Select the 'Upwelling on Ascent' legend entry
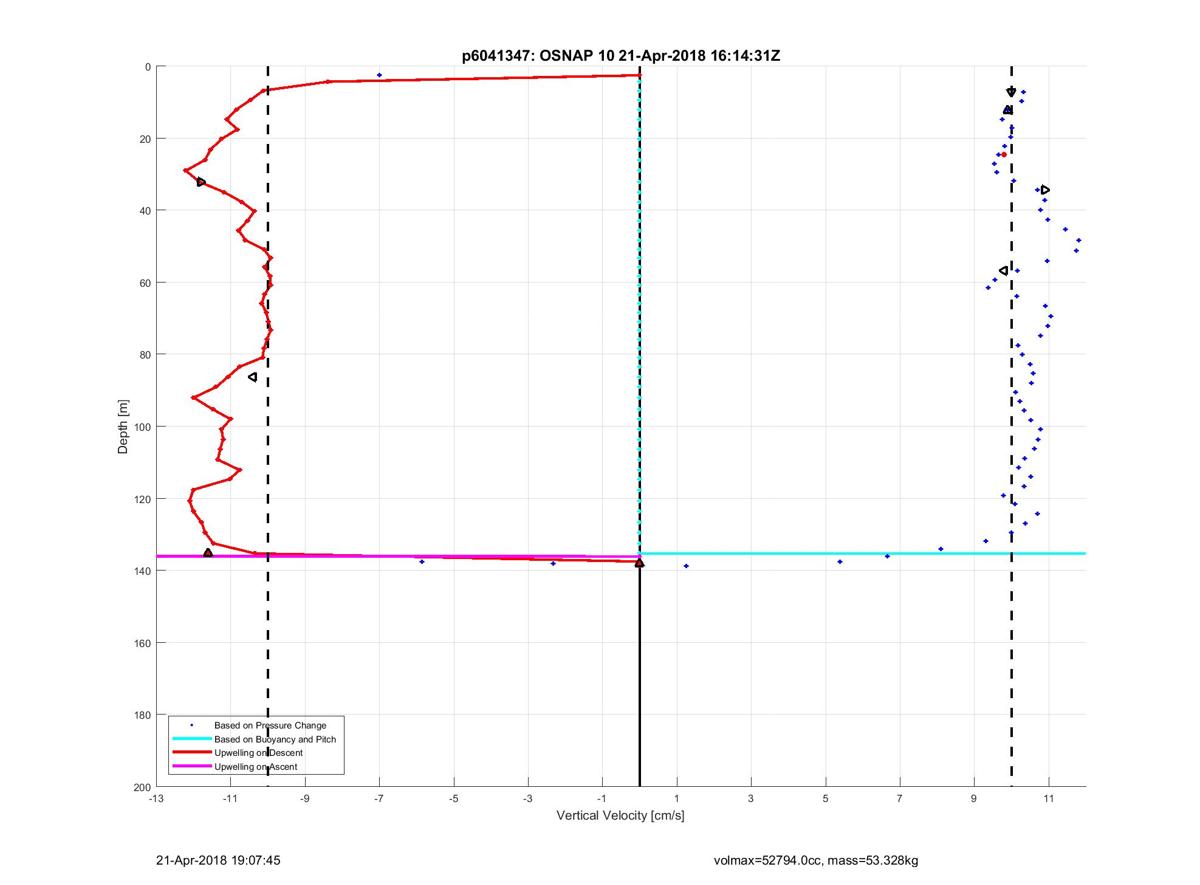This screenshot has height=885, width=1200. 255,766
